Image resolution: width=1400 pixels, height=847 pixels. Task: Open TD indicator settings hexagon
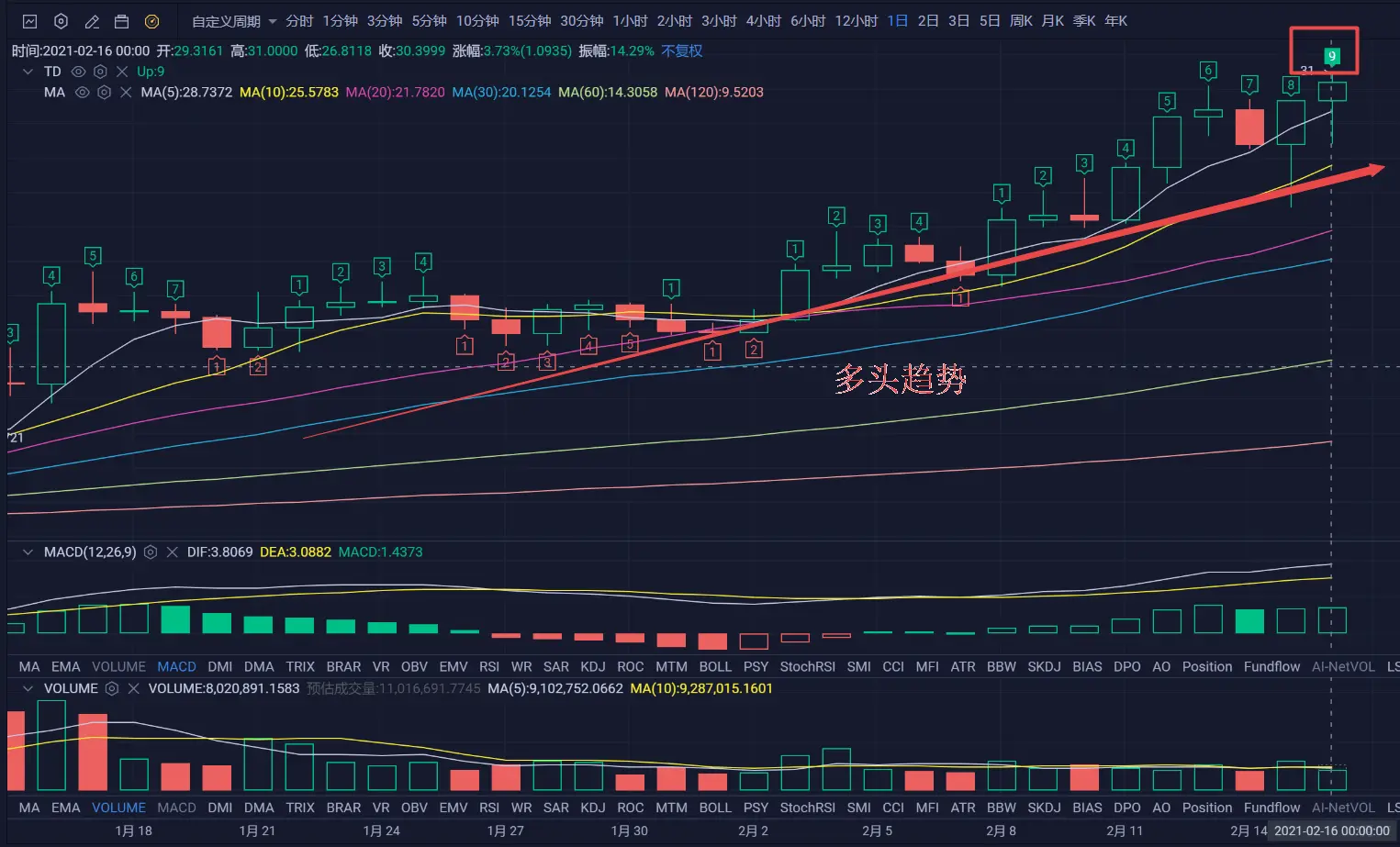point(100,72)
